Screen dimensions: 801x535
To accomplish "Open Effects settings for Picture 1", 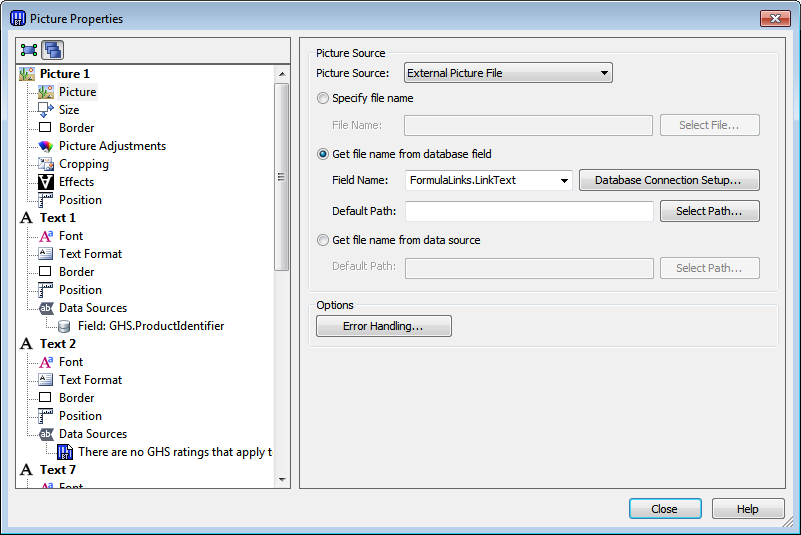I will [76, 182].
